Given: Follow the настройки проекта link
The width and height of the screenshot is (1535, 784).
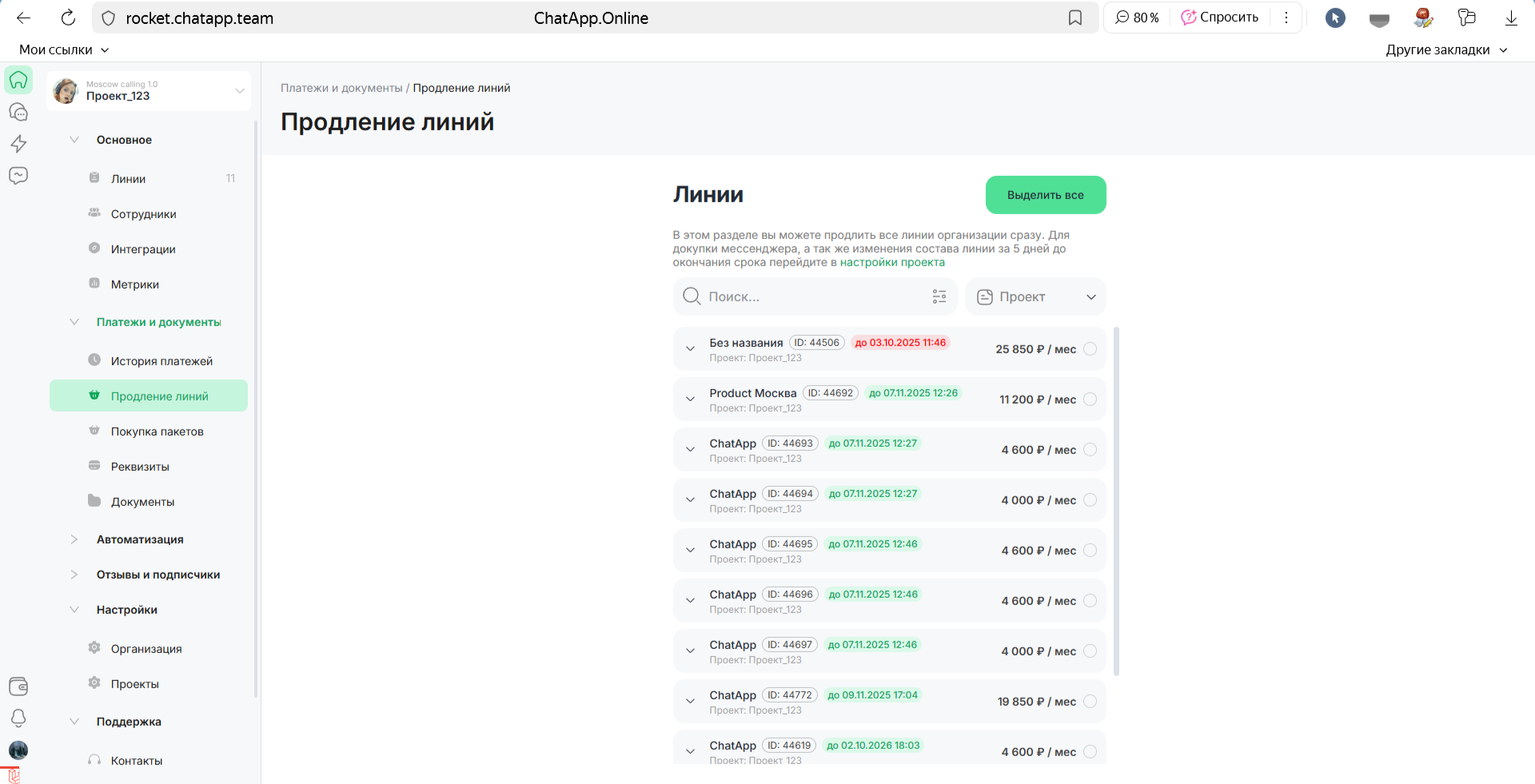Looking at the screenshot, I should [892, 262].
